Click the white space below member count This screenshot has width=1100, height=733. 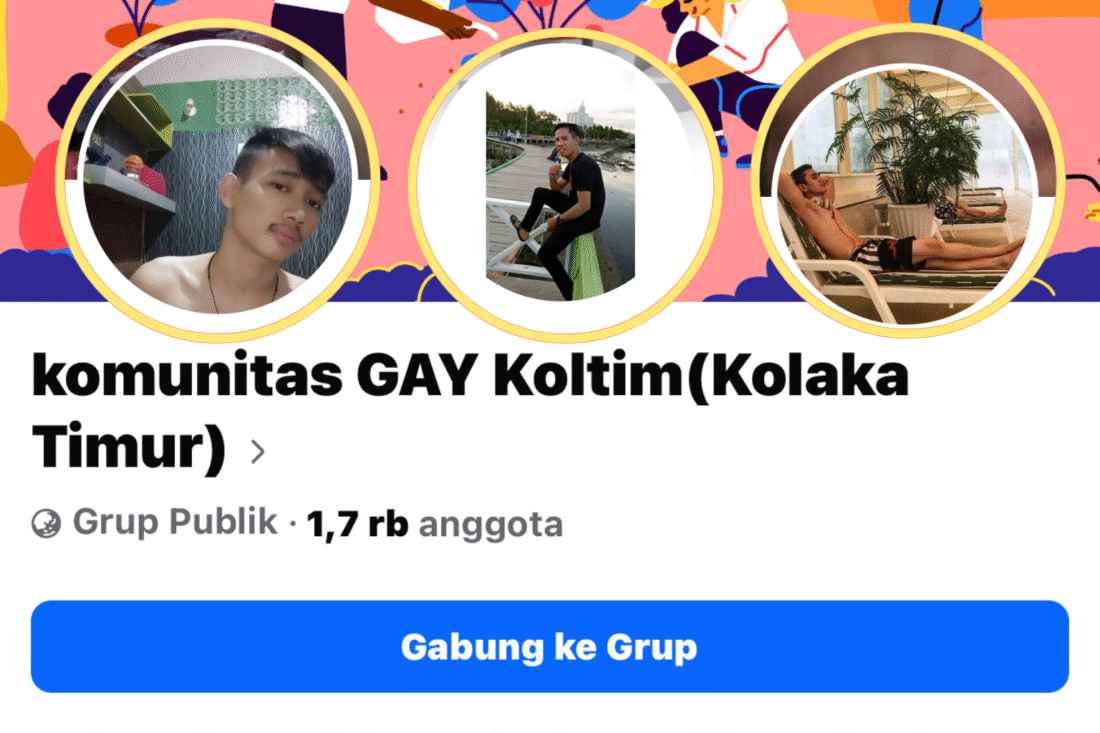[x=549, y=572]
